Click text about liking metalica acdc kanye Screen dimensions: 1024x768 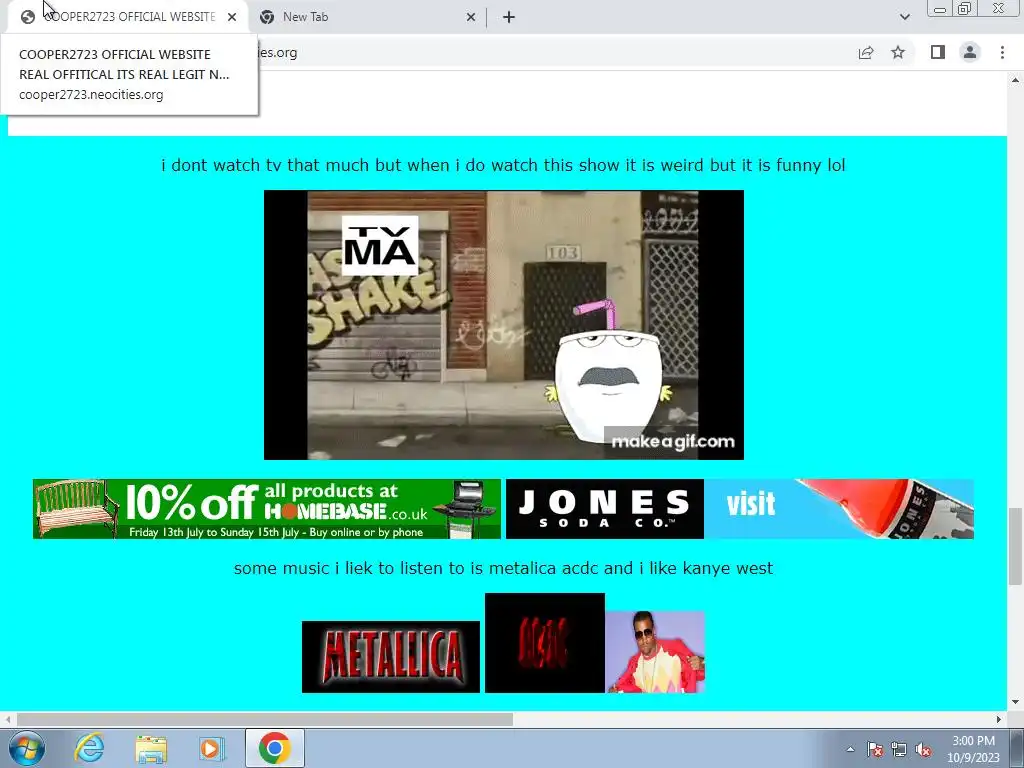click(x=504, y=568)
